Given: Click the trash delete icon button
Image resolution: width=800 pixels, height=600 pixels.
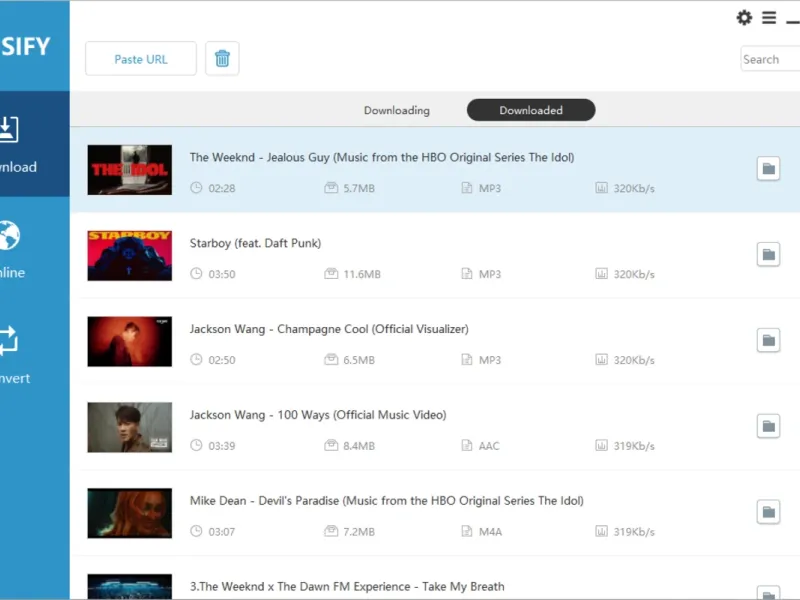Looking at the screenshot, I should [222, 59].
